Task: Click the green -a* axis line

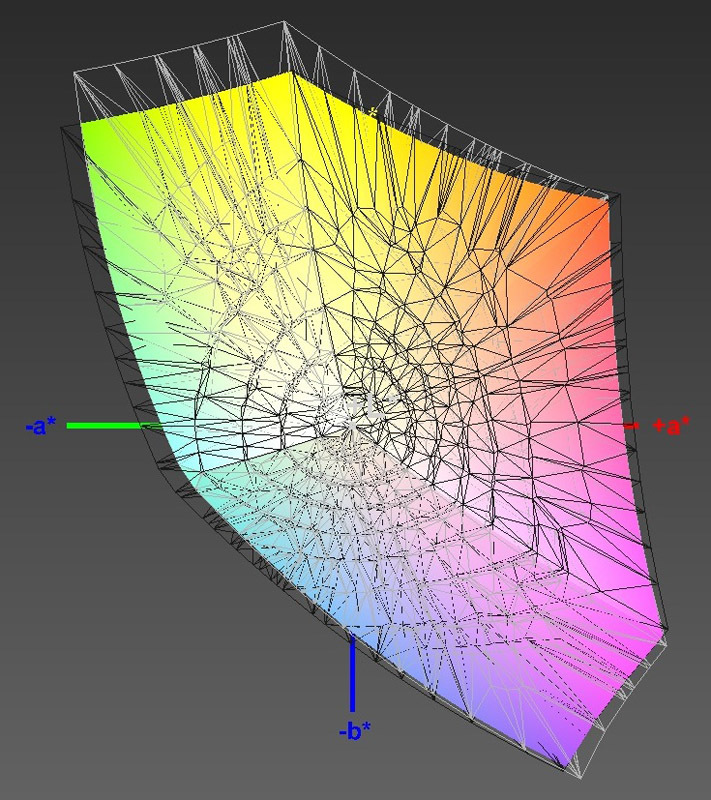Action: (x=115, y=426)
